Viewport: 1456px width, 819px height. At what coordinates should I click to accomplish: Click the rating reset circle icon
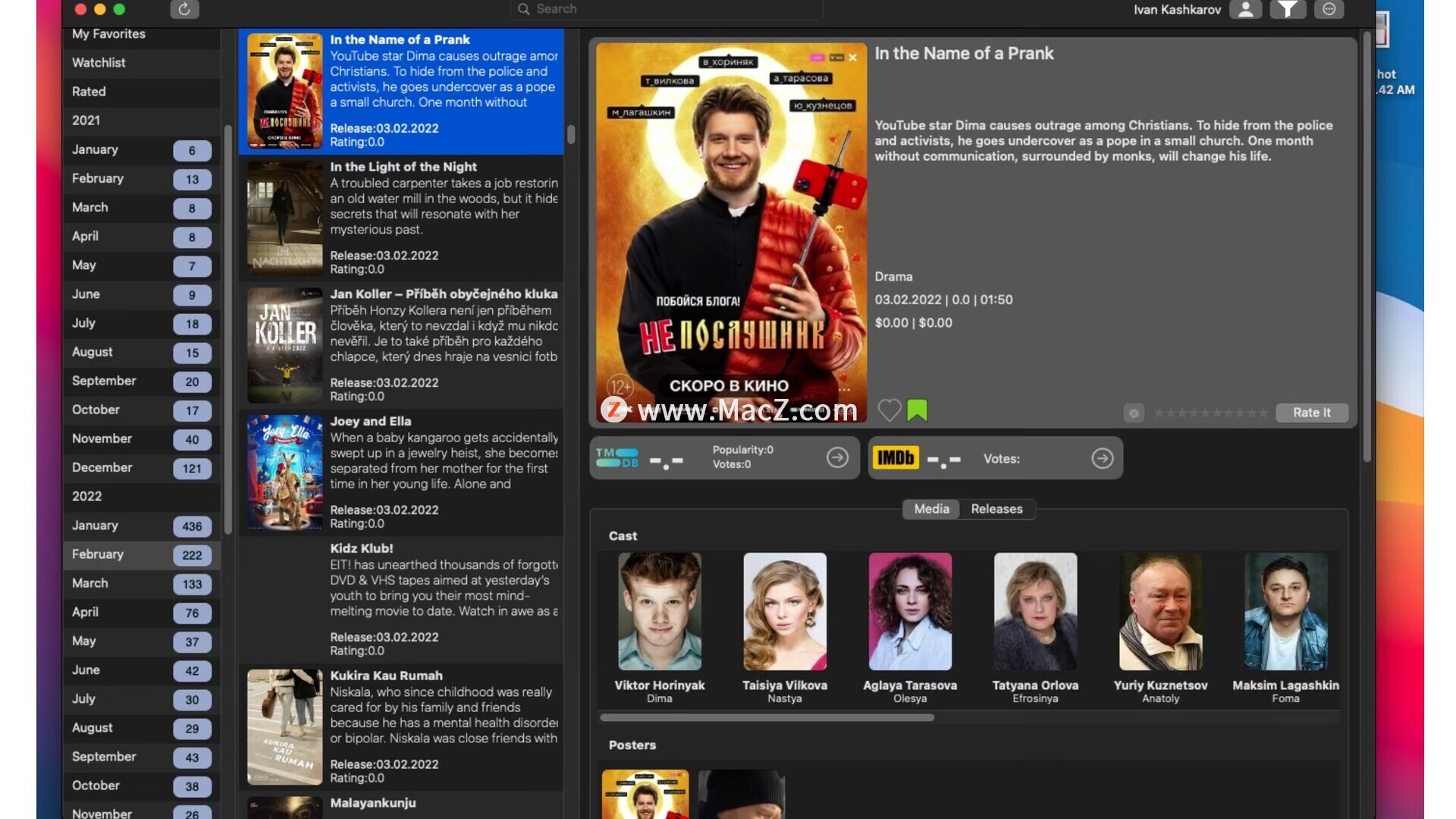point(1134,413)
